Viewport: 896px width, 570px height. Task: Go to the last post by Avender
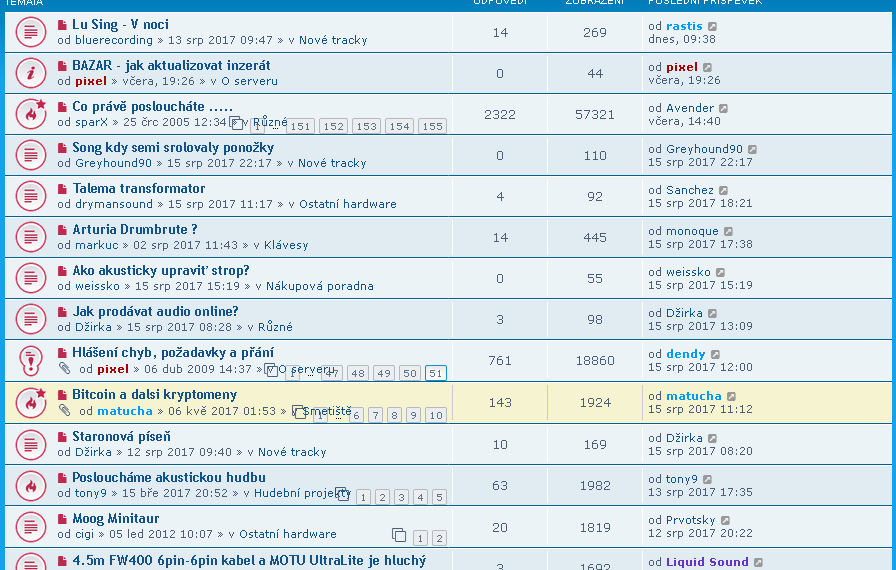tap(724, 108)
